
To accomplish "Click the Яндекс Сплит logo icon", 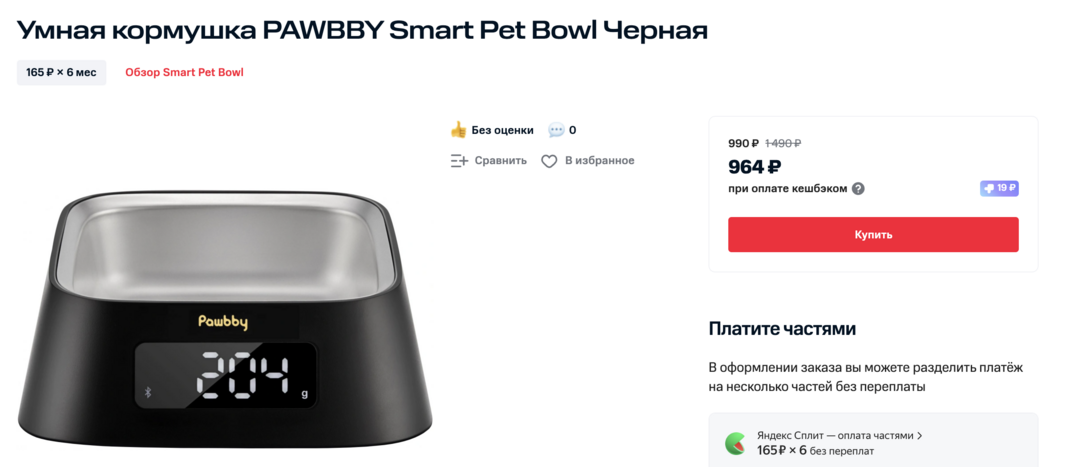I will (735, 443).
